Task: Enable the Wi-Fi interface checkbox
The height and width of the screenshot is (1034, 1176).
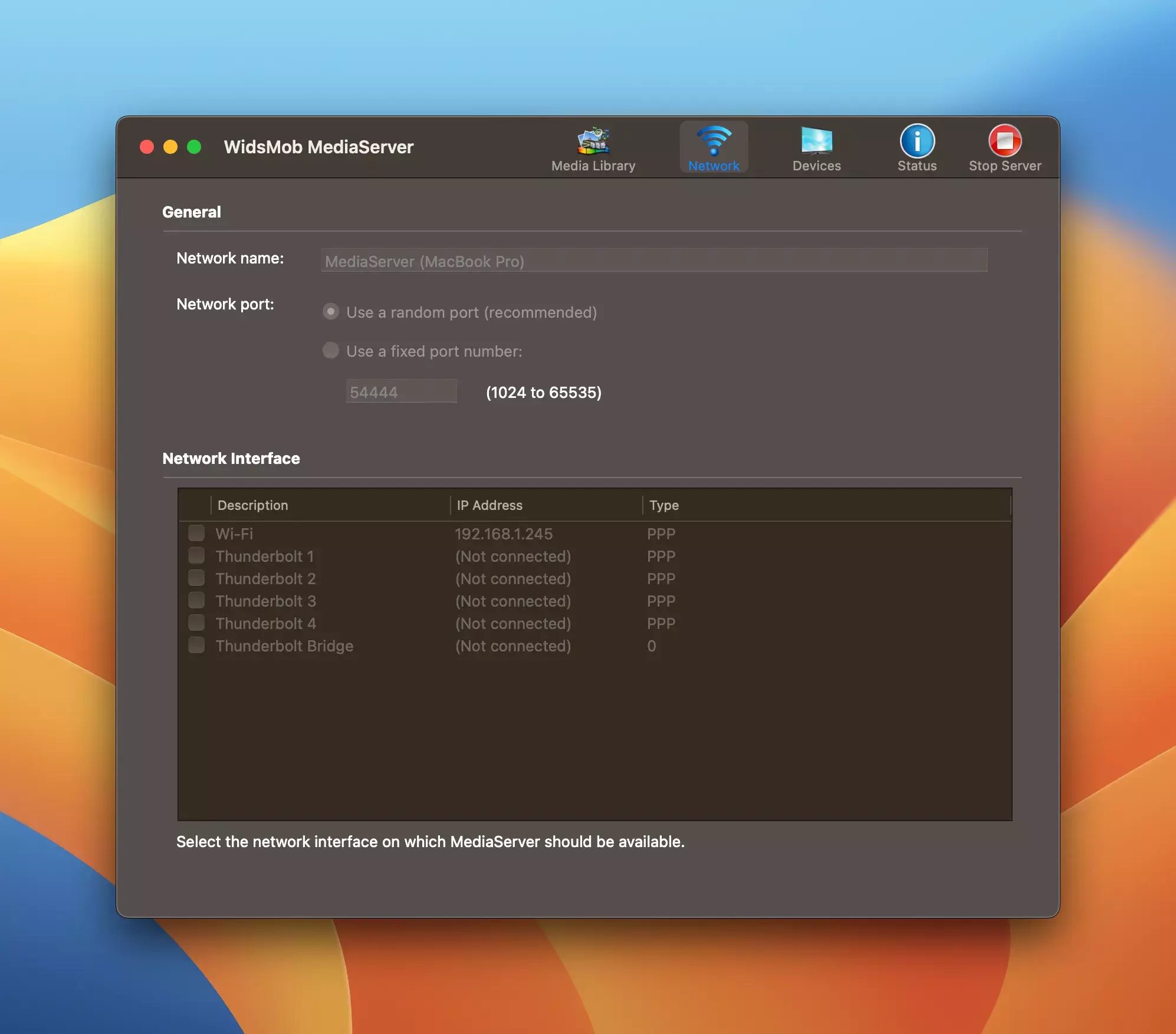Action: pos(196,534)
